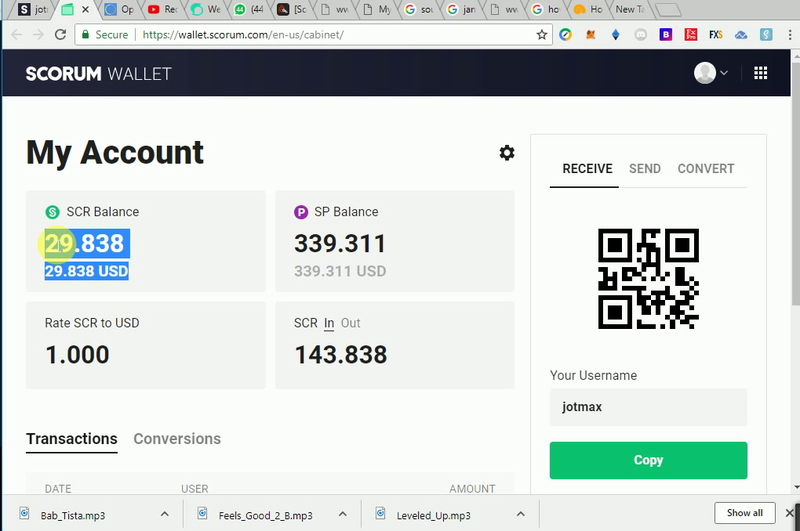Expand Leveled_Up.mp3 download options

(520, 514)
